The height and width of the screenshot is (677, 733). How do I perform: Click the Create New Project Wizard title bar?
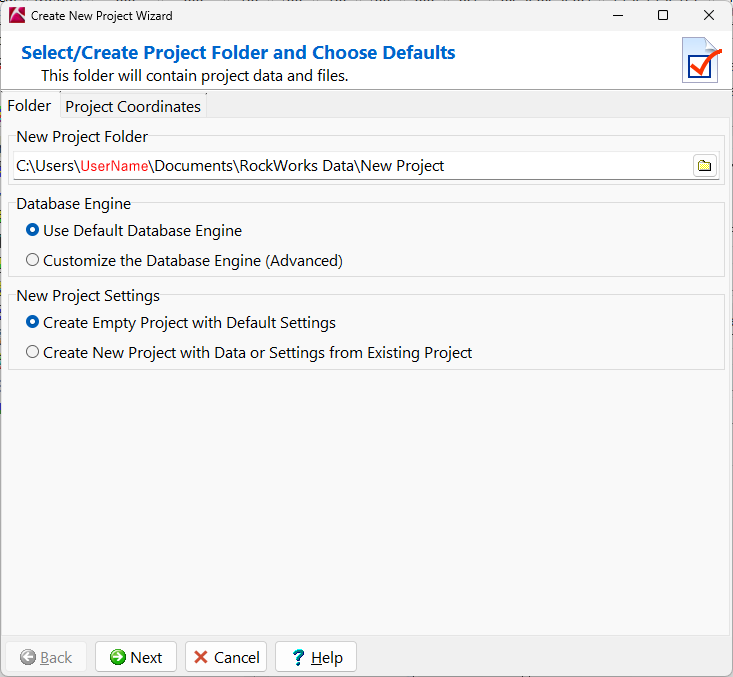300,15
